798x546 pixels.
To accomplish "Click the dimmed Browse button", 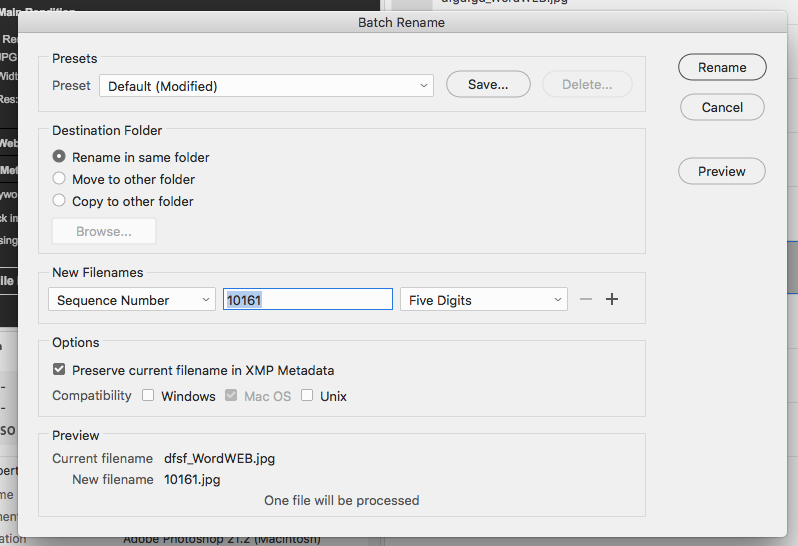I will click(x=104, y=232).
